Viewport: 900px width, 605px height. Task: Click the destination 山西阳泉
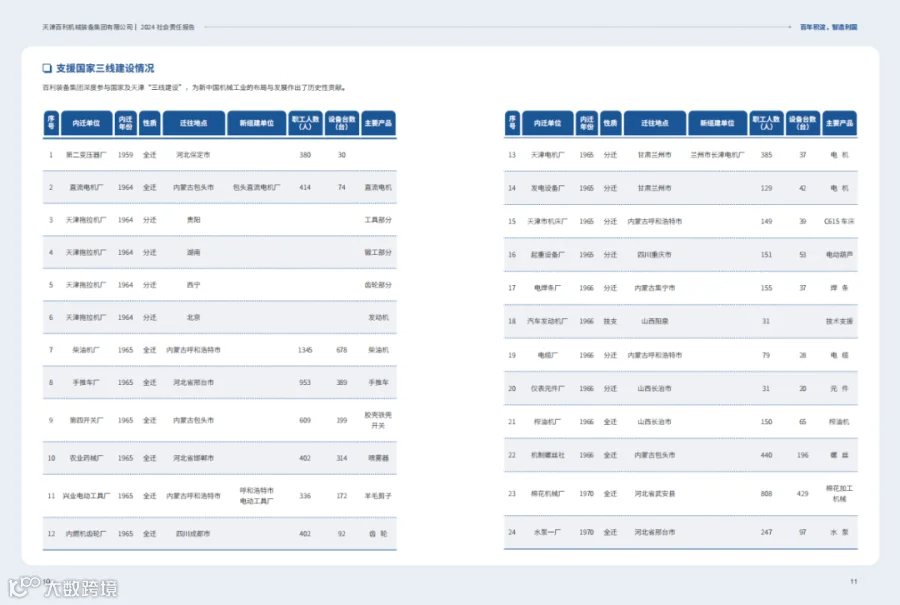tap(654, 321)
